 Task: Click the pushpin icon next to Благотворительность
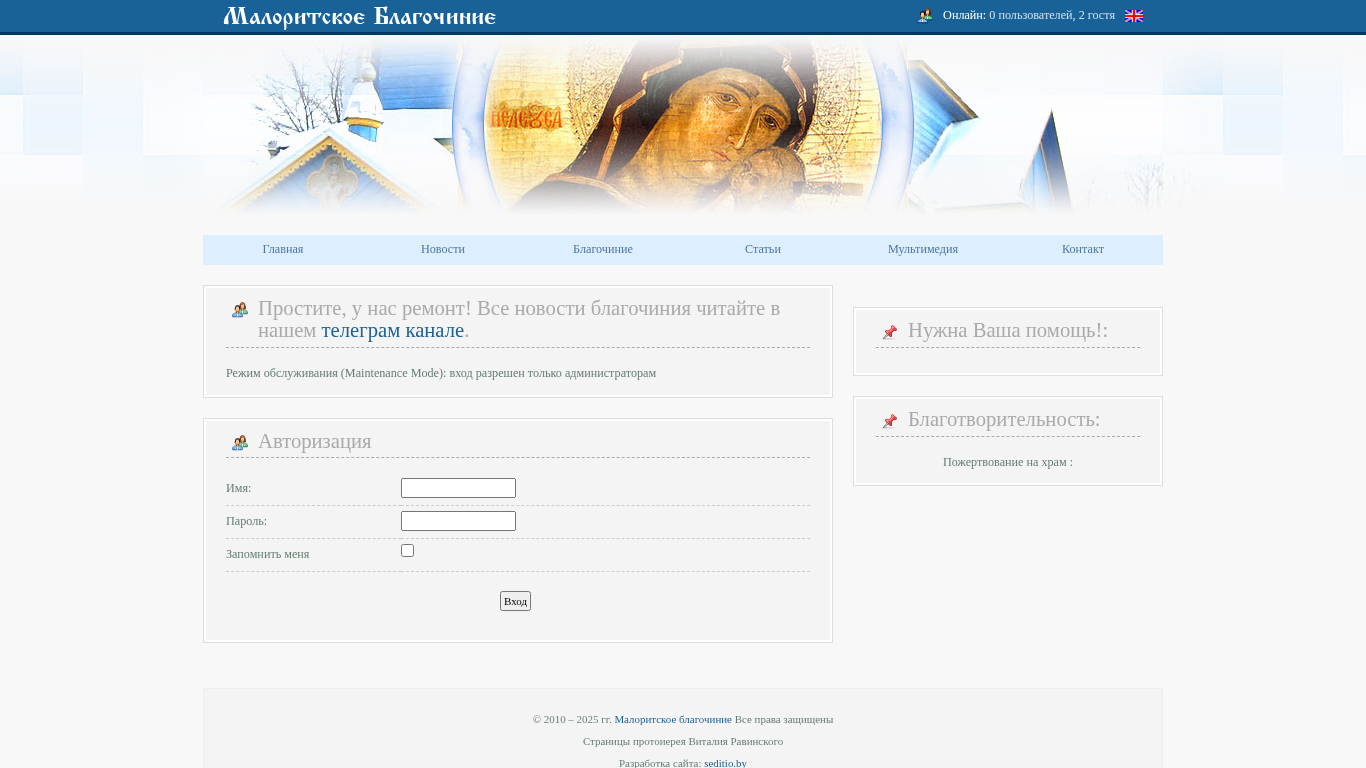(x=890, y=421)
